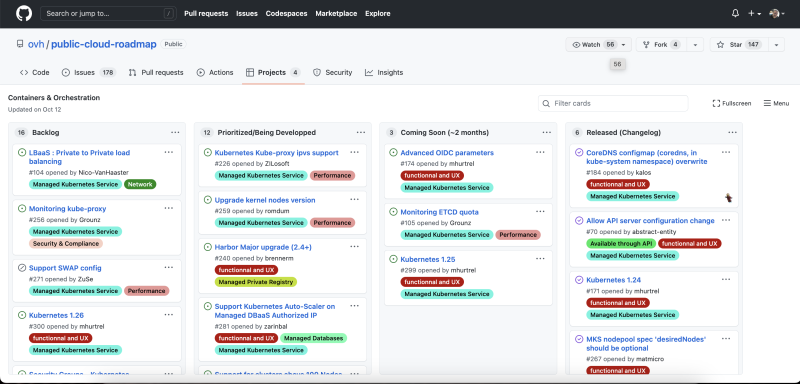Open the notifications bell
800x384 pixels.
click(x=735, y=14)
